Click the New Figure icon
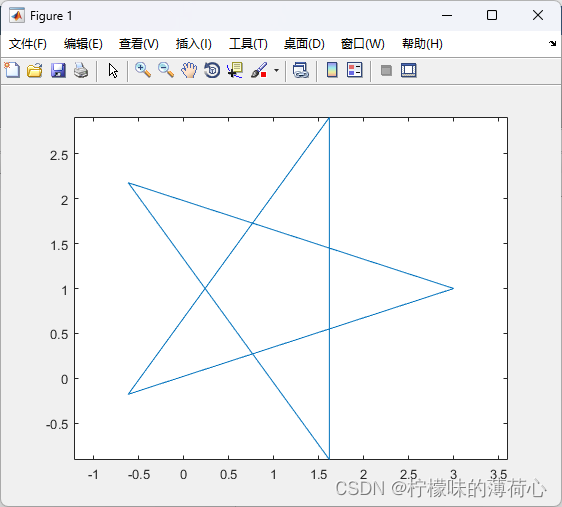The height and width of the screenshot is (507, 562). click(12, 70)
